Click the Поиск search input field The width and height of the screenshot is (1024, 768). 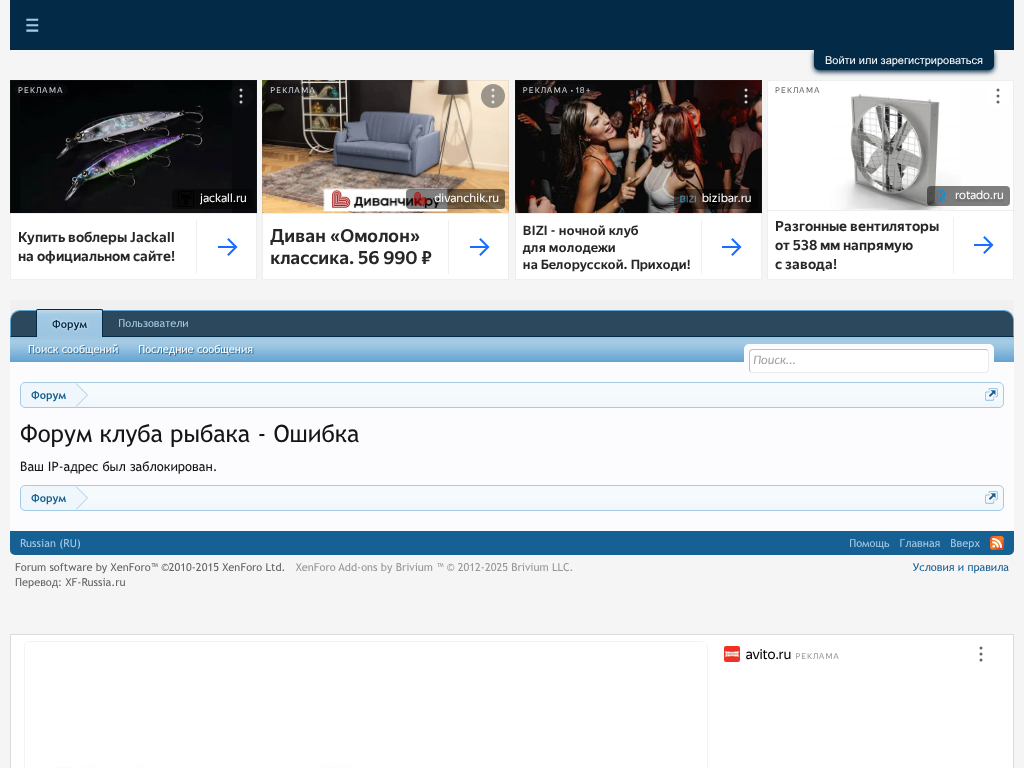(x=868, y=360)
